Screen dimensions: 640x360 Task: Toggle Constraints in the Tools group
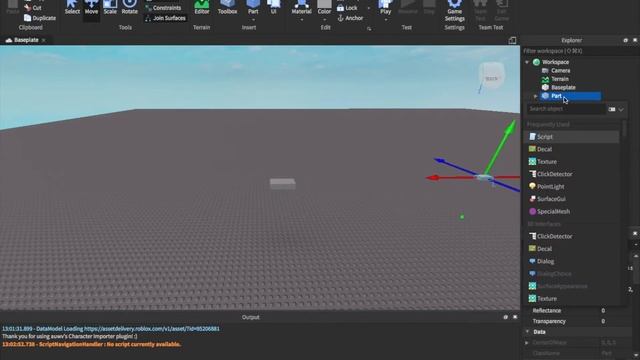tap(163, 8)
